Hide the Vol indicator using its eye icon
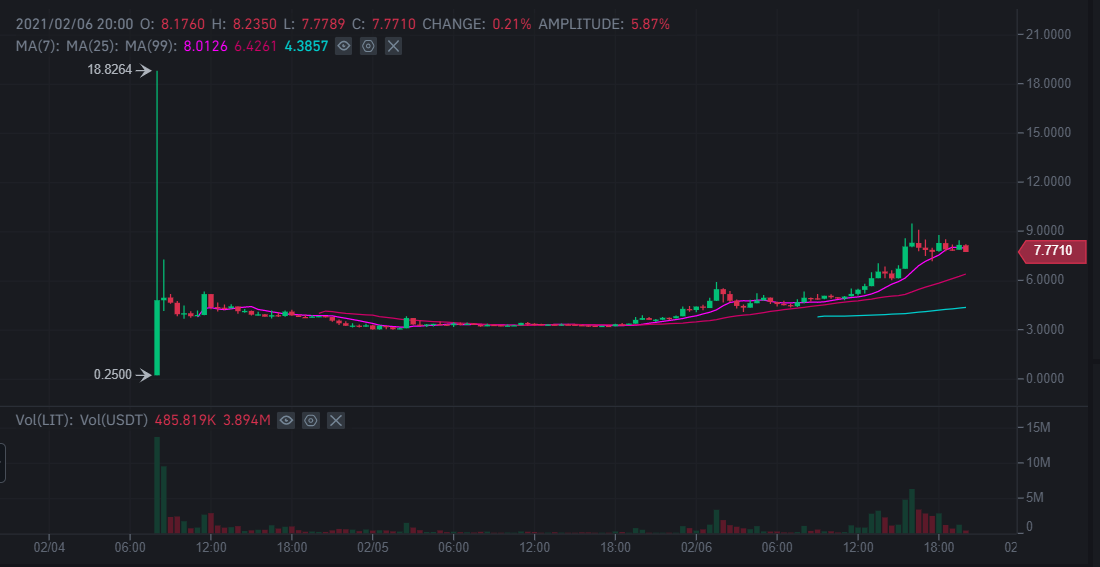Image resolution: width=1100 pixels, height=567 pixels. point(286,420)
